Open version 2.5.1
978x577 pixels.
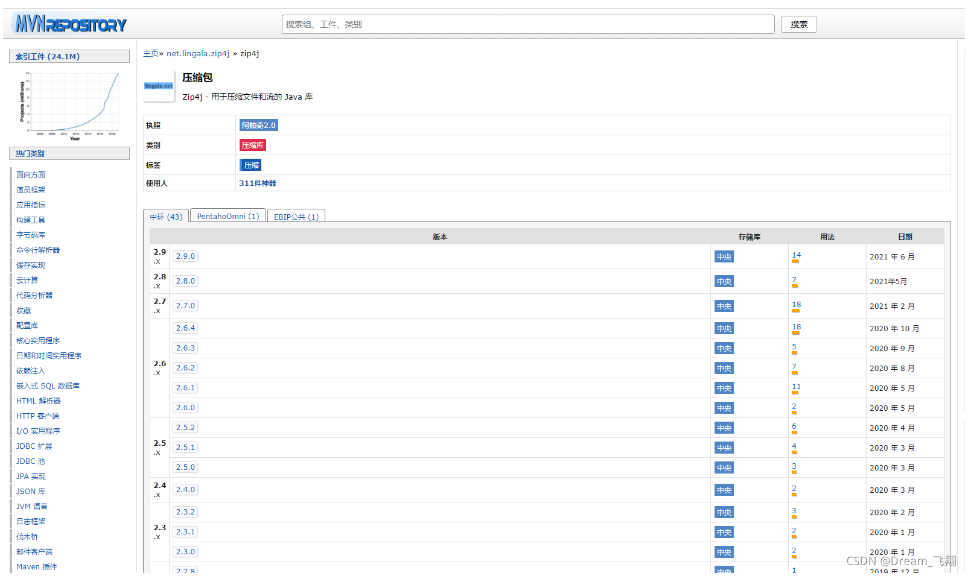pos(185,448)
